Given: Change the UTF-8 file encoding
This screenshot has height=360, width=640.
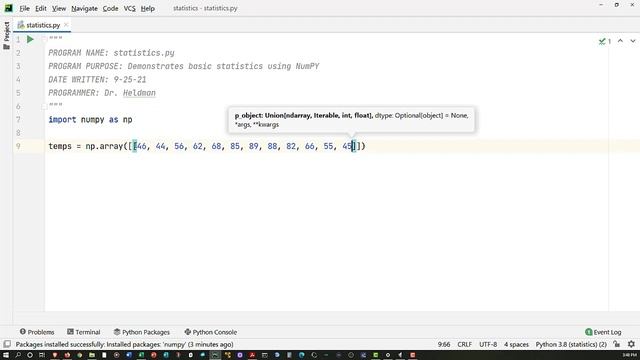Looking at the screenshot, I should 488,344.
